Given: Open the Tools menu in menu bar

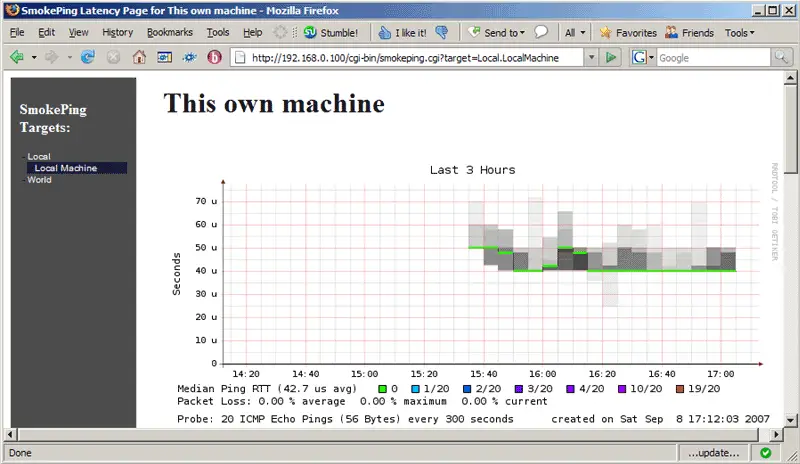Looking at the screenshot, I should tap(218, 32).
